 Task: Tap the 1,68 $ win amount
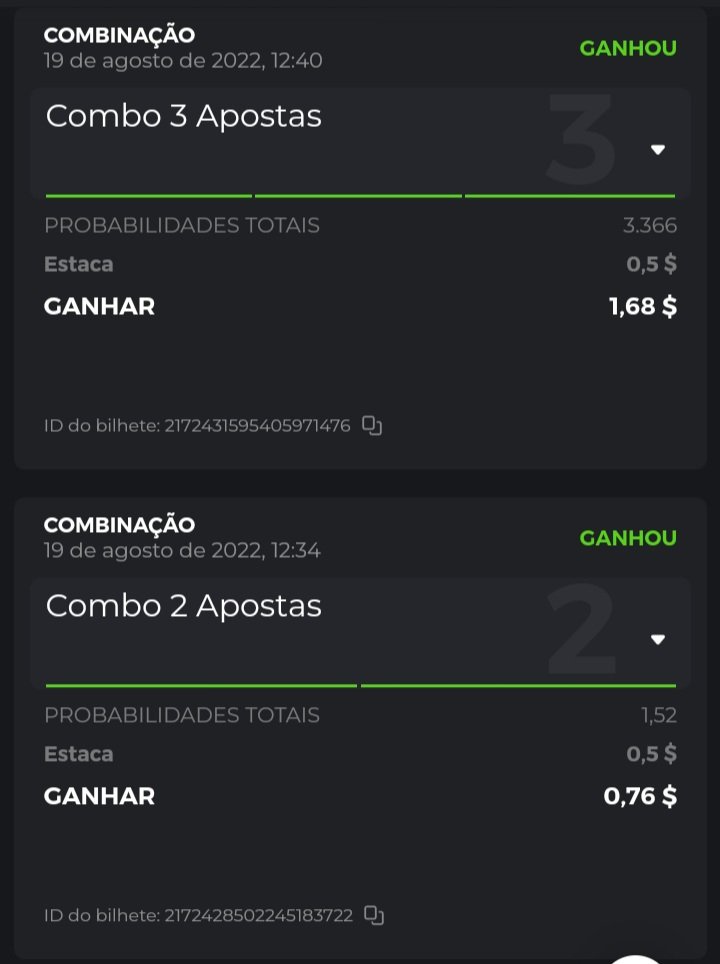click(x=643, y=306)
